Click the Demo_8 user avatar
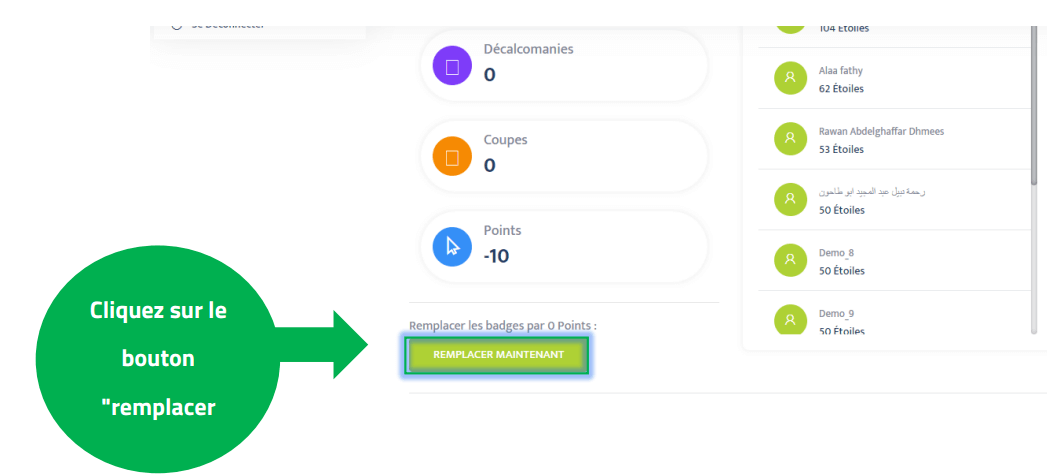This screenshot has height=476, width=1047. [x=790, y=260]
